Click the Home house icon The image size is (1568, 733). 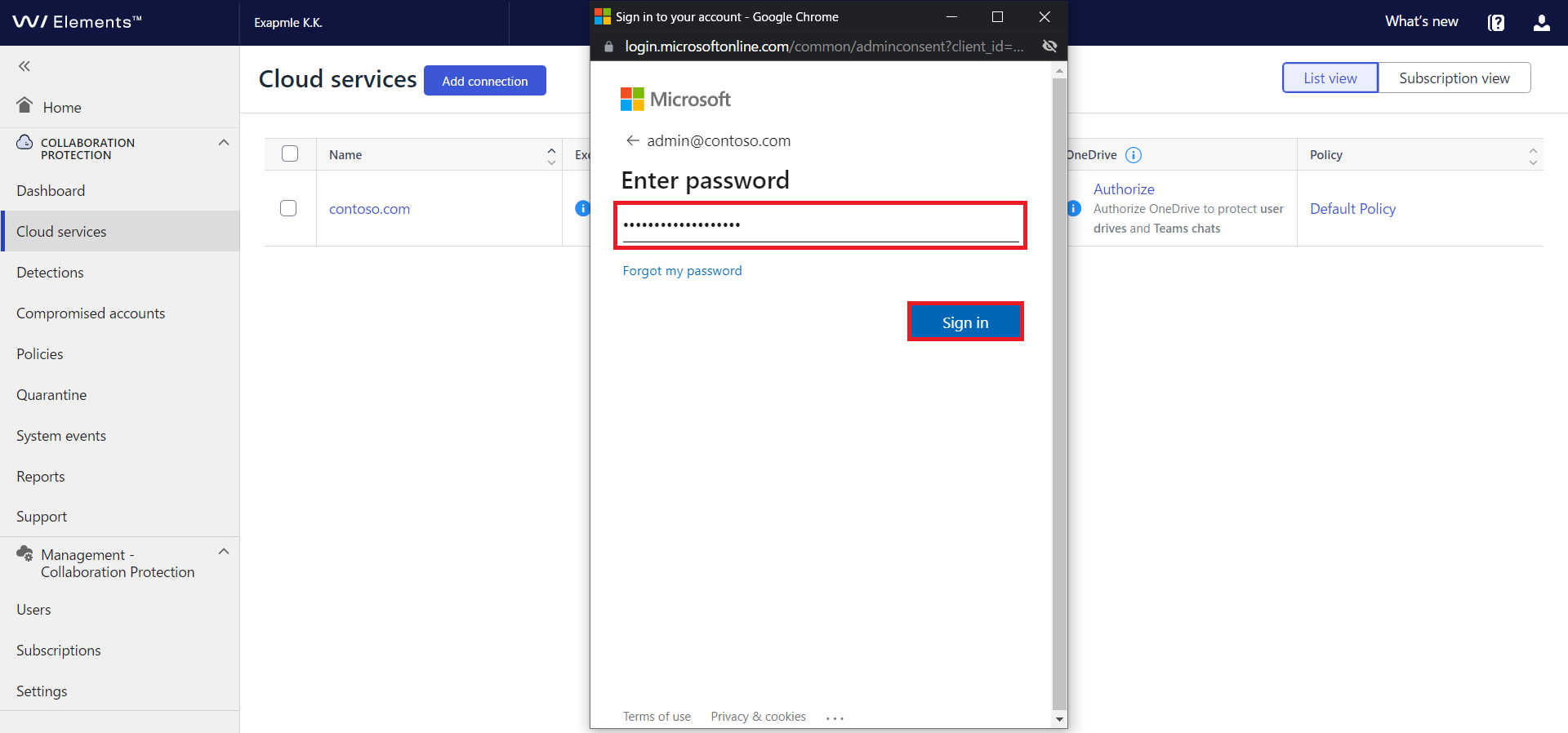[x=24, y=104]
